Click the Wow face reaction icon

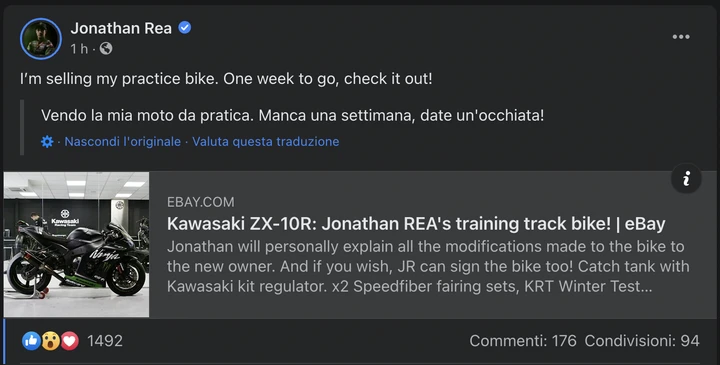(x=51, y=341)
